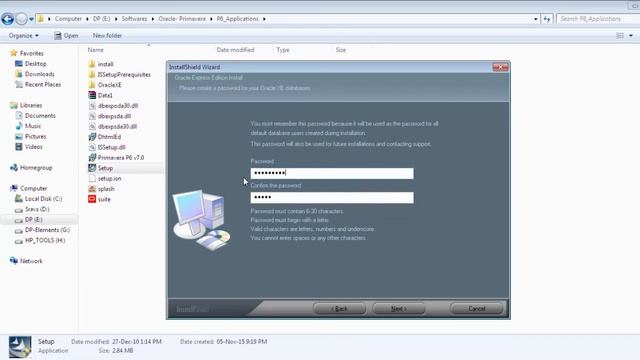Click New folder in toolbar
Screen dimensions: 640x360
(107, 36)
